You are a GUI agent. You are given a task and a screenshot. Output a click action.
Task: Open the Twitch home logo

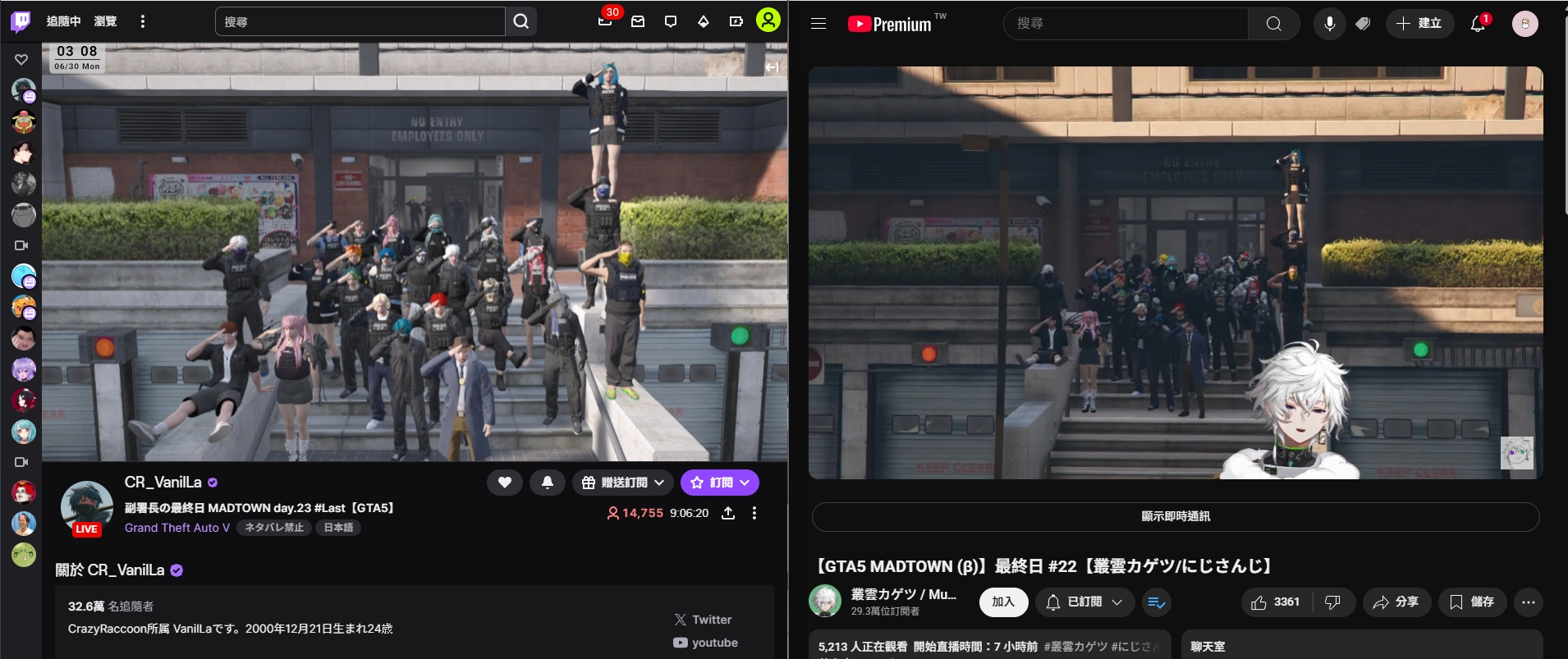21,21
